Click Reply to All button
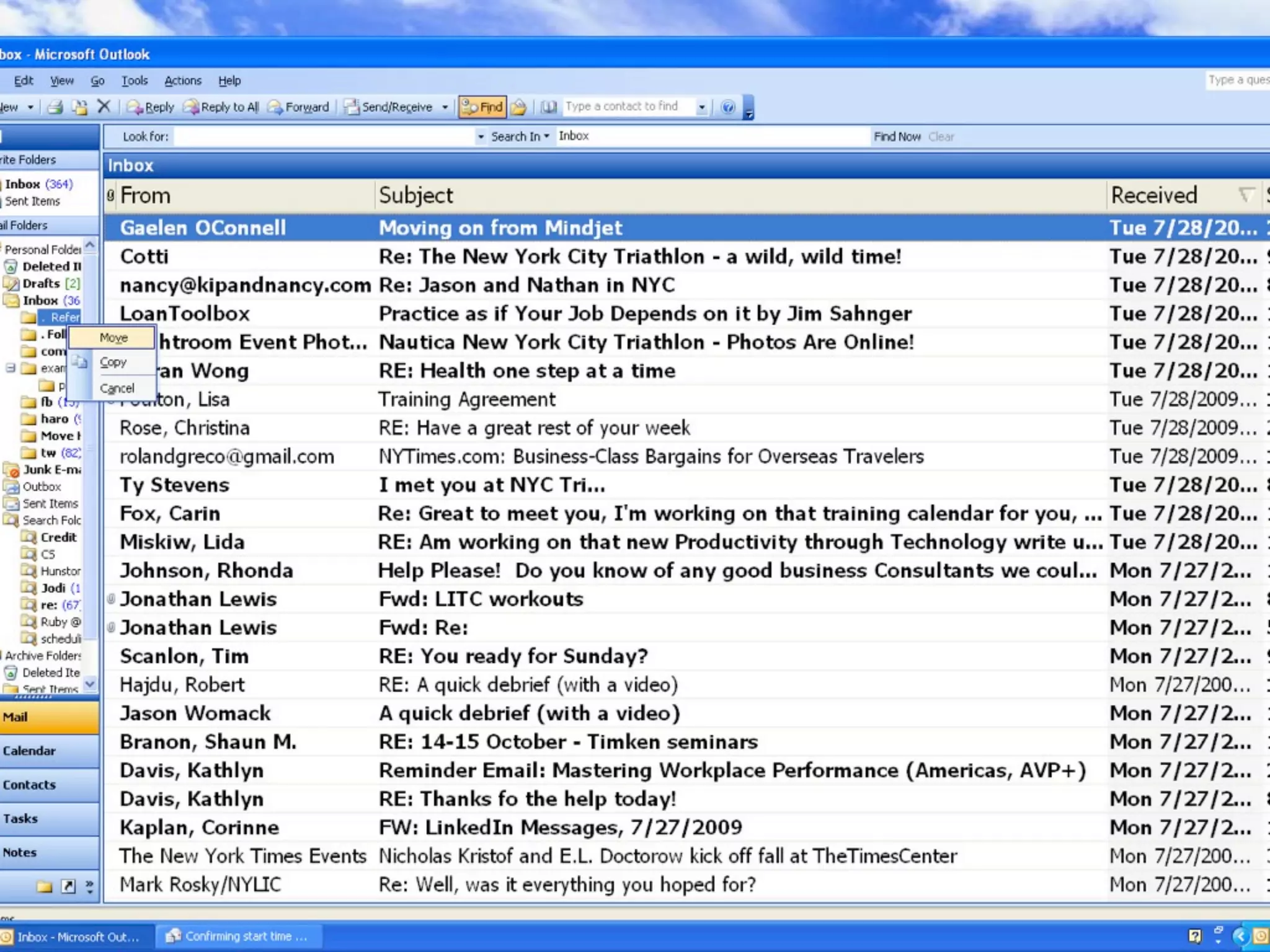1270x952 pixels. [x=222, y=107]
